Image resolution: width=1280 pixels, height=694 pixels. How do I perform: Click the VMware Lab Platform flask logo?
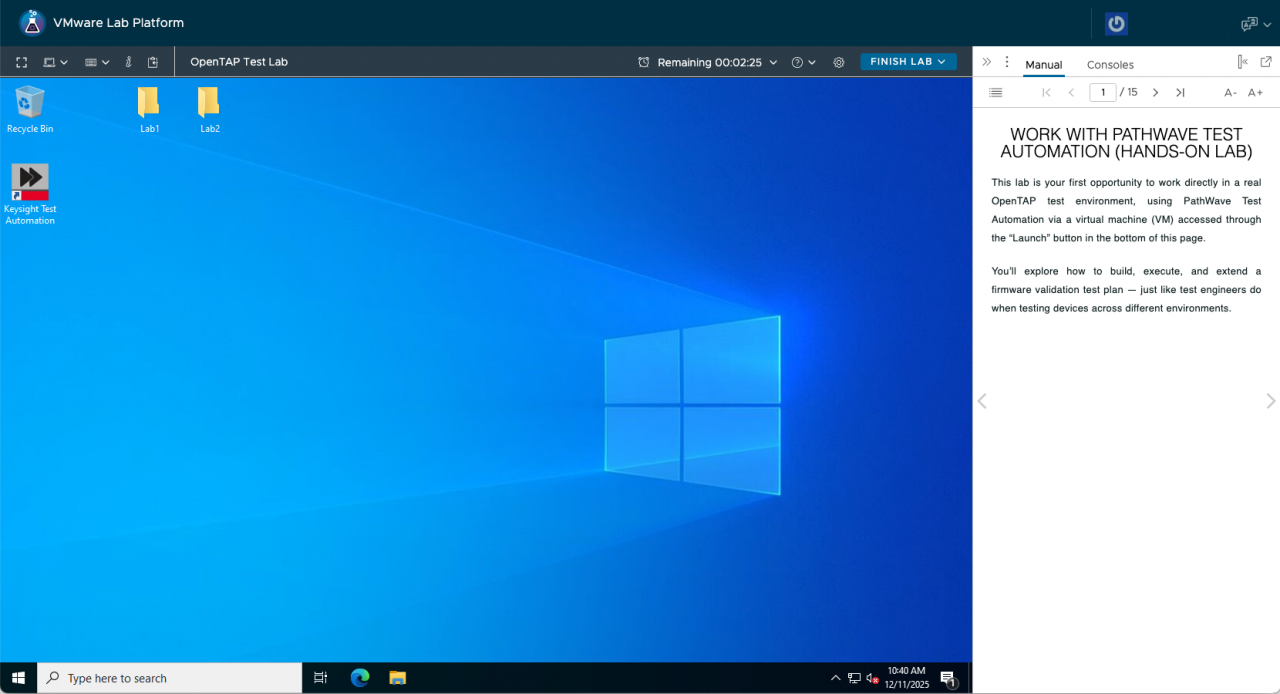pos(33,22)
